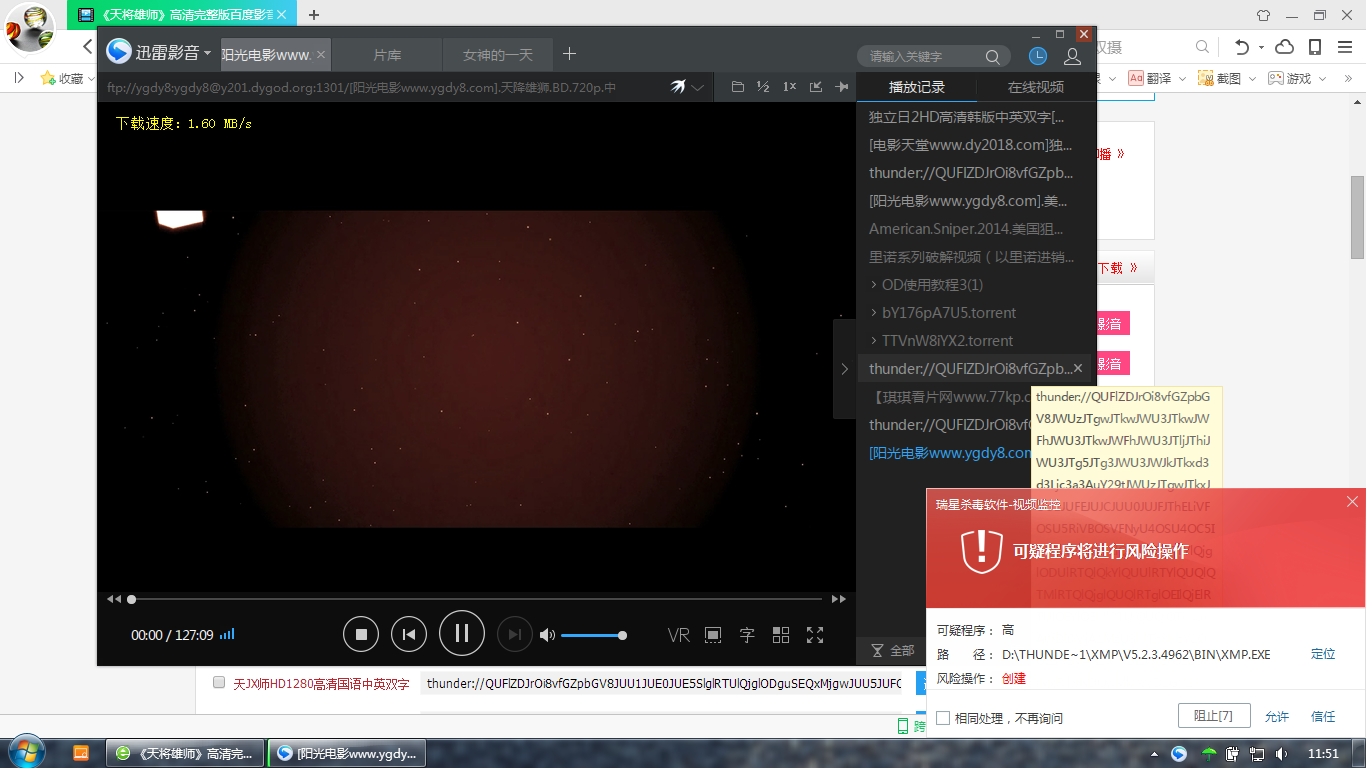The width and height of the screenshot is (1366, 768).
Task: Click the previous track button
Action: coord(408,634)
